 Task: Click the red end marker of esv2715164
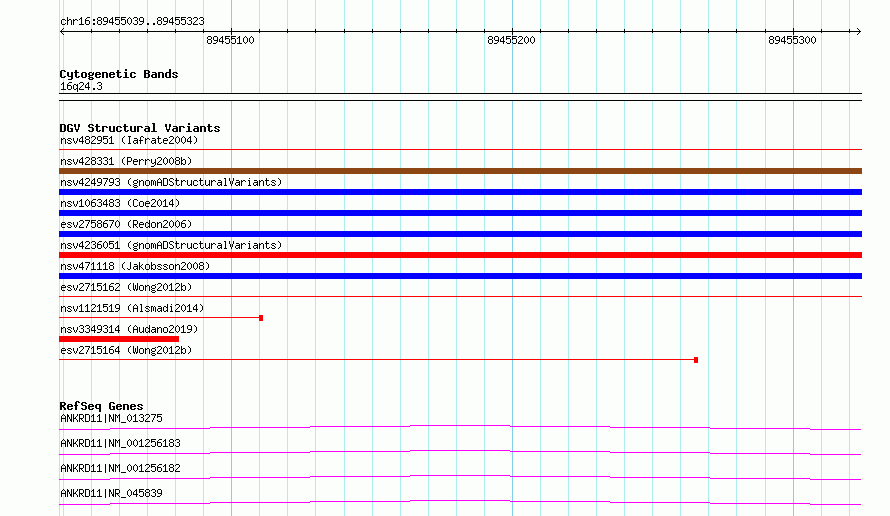pyautogui.click(x=696, y=360)
